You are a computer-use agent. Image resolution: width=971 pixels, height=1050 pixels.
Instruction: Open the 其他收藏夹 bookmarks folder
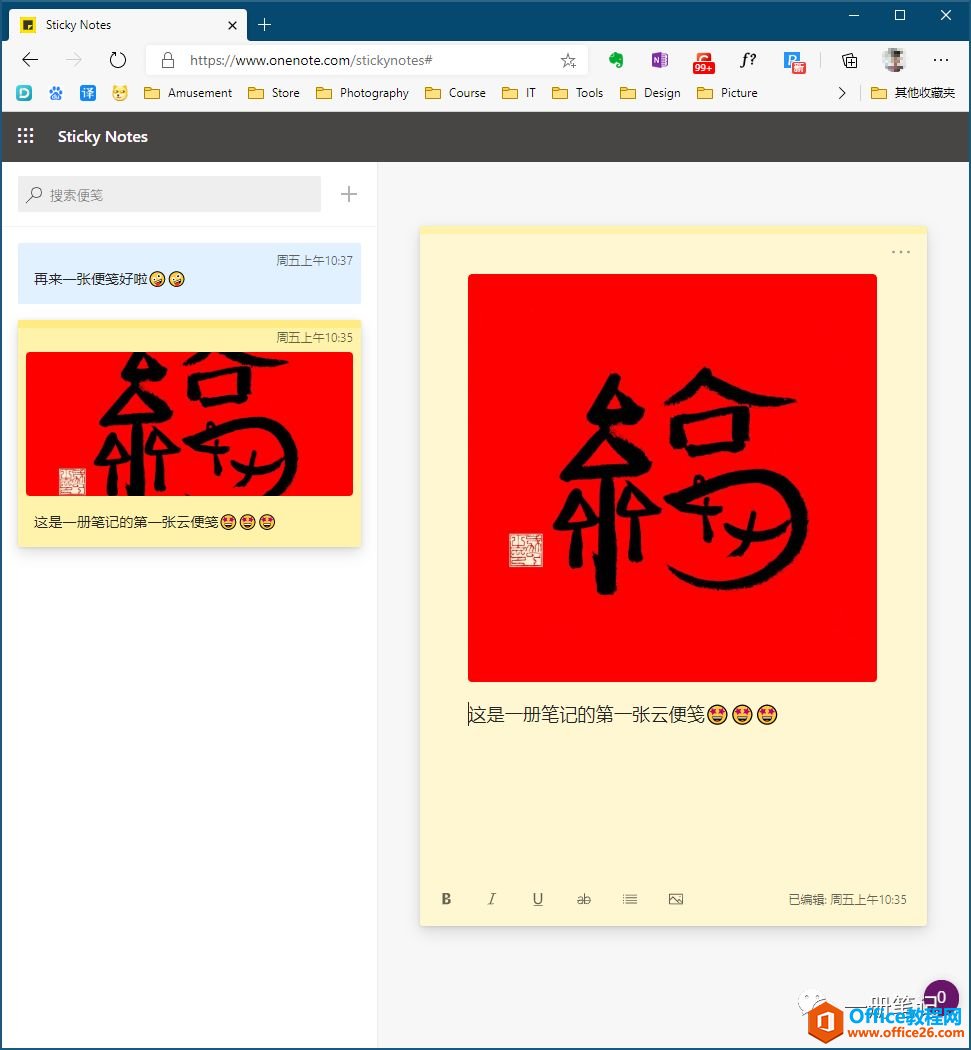tap(913, 93)
